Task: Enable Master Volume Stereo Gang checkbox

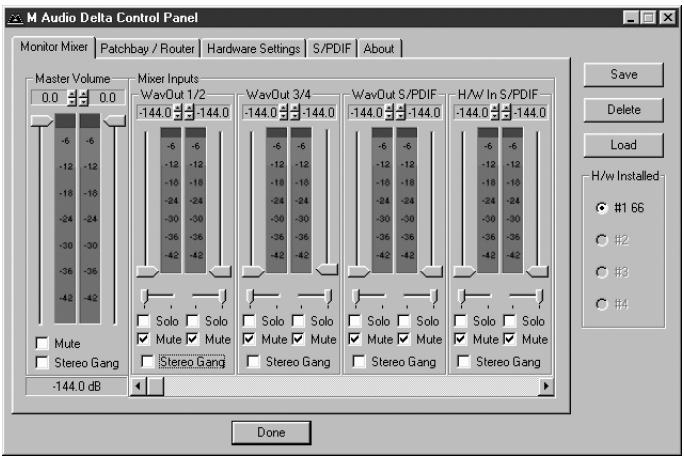Action: [42, 362]
